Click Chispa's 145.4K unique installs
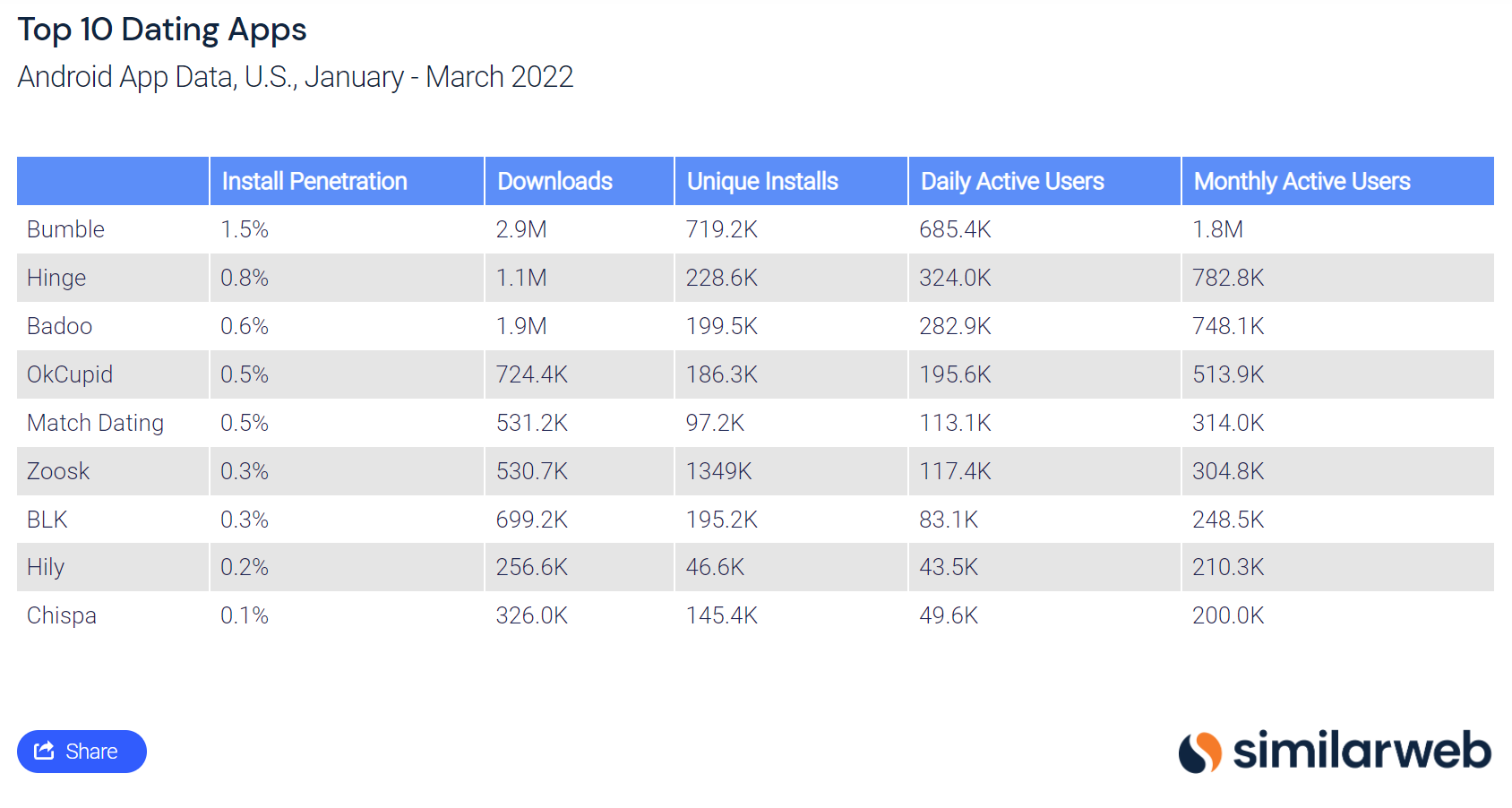Image resolution: width=1512 pixels, height=808 pixels. pyautogui.click(x=722, y=615)
